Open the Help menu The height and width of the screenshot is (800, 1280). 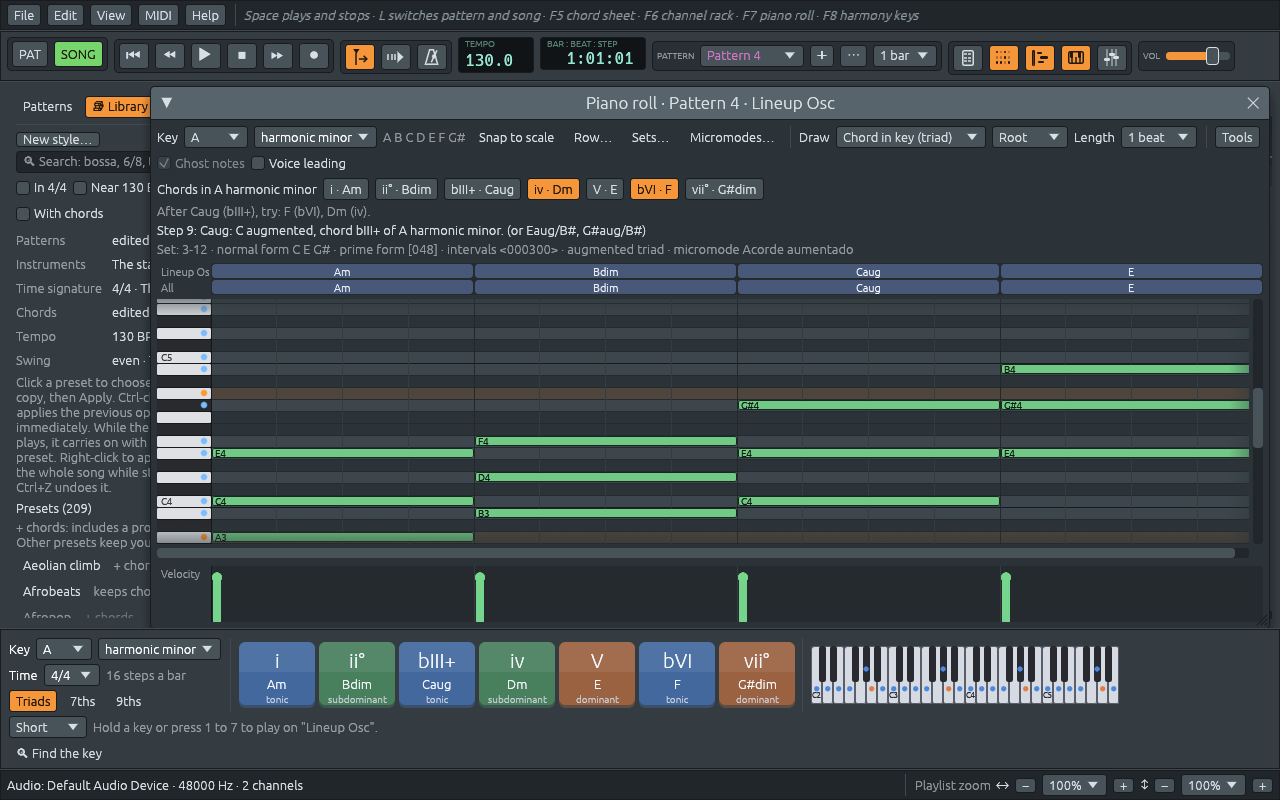click(205, 15)
